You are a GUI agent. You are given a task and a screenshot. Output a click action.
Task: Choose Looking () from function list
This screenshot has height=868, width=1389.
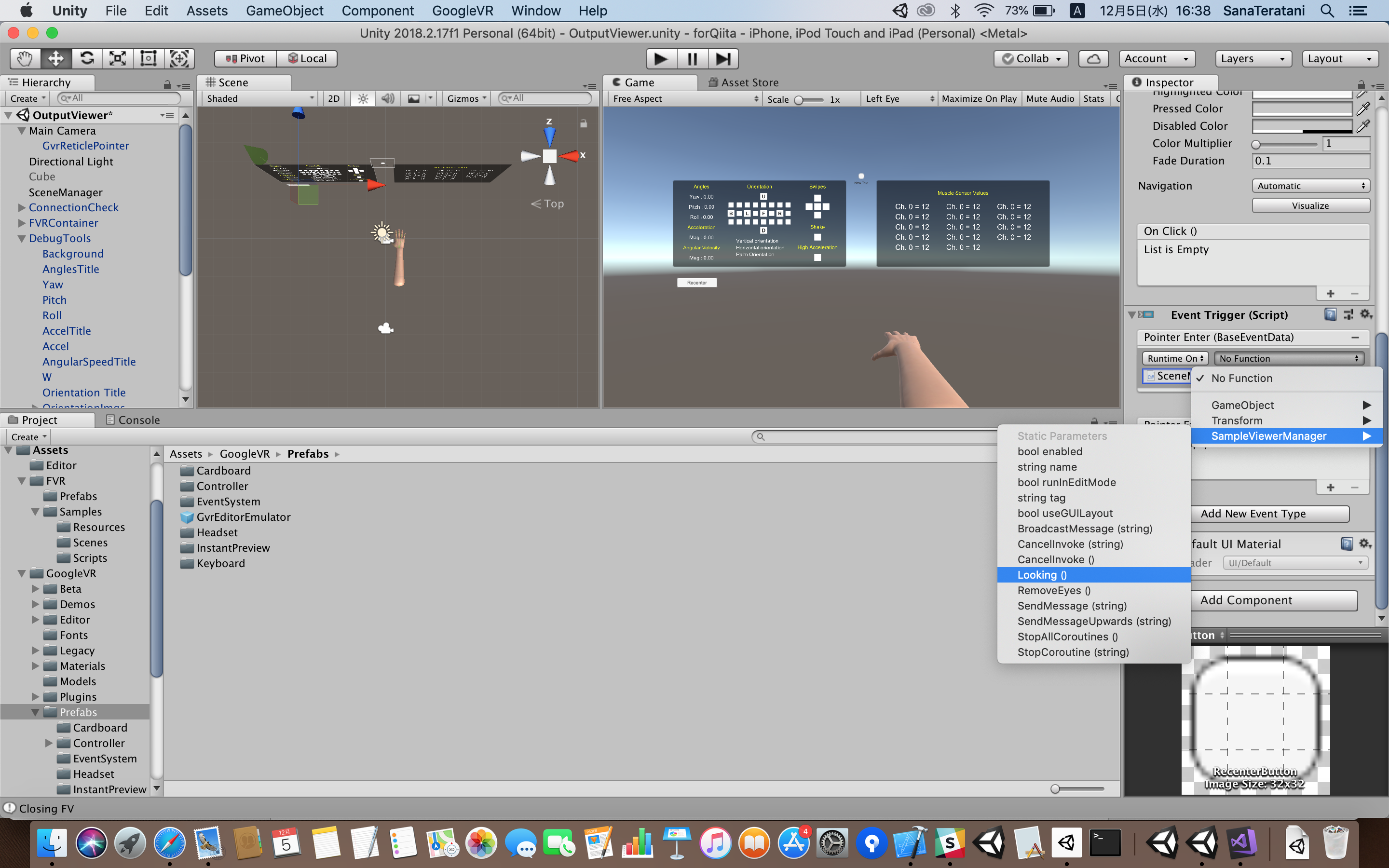pos(1042,575)
